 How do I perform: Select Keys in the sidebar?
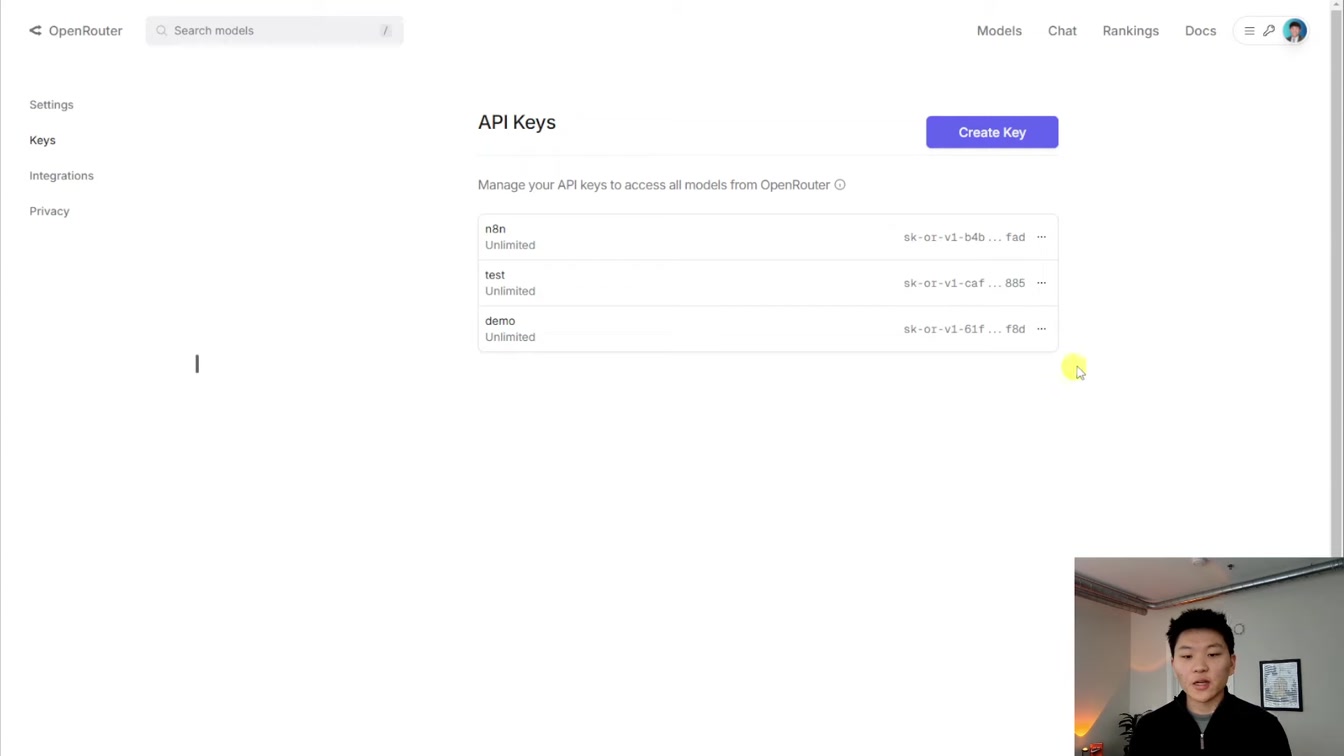point(42,140)
